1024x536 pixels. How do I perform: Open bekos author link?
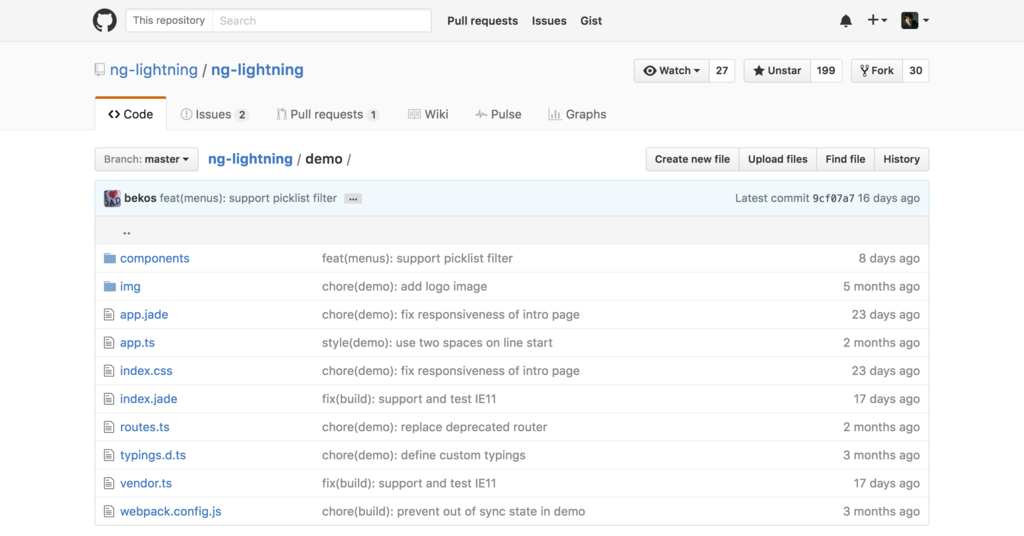coord(140,198)
